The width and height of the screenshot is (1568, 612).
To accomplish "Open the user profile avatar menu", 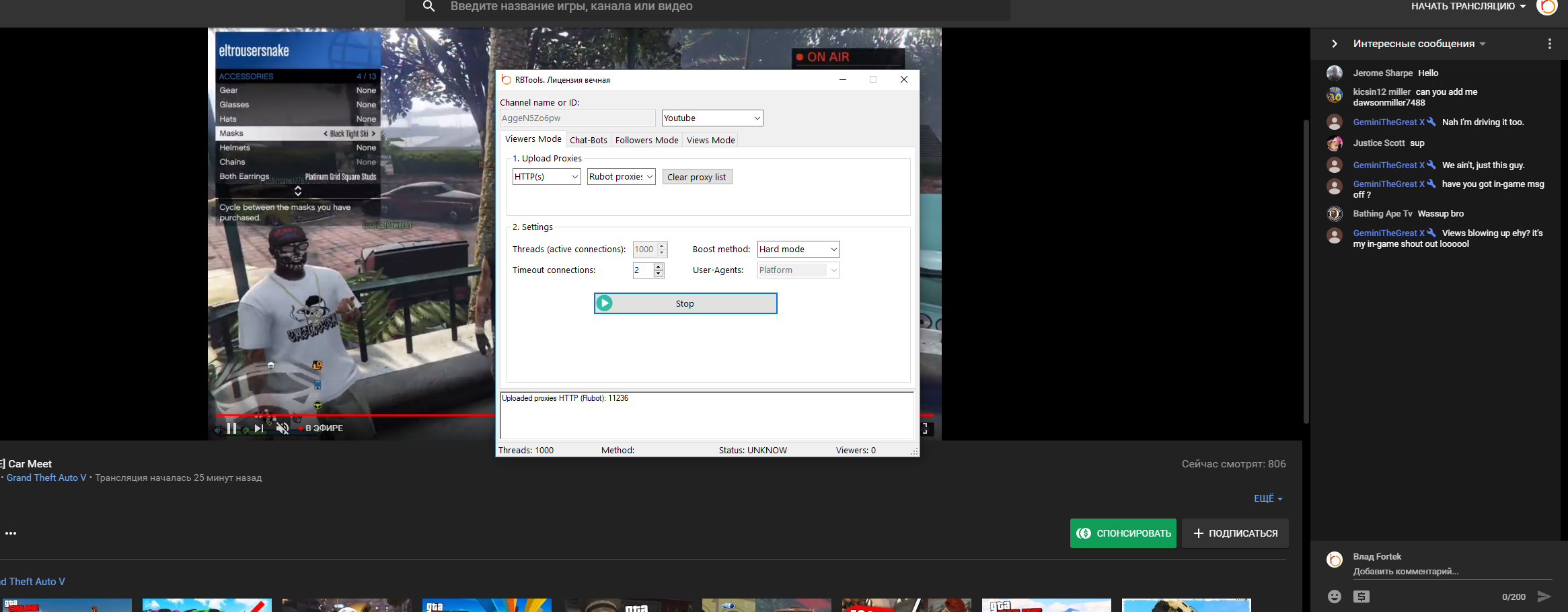I will coord(1546,7).
